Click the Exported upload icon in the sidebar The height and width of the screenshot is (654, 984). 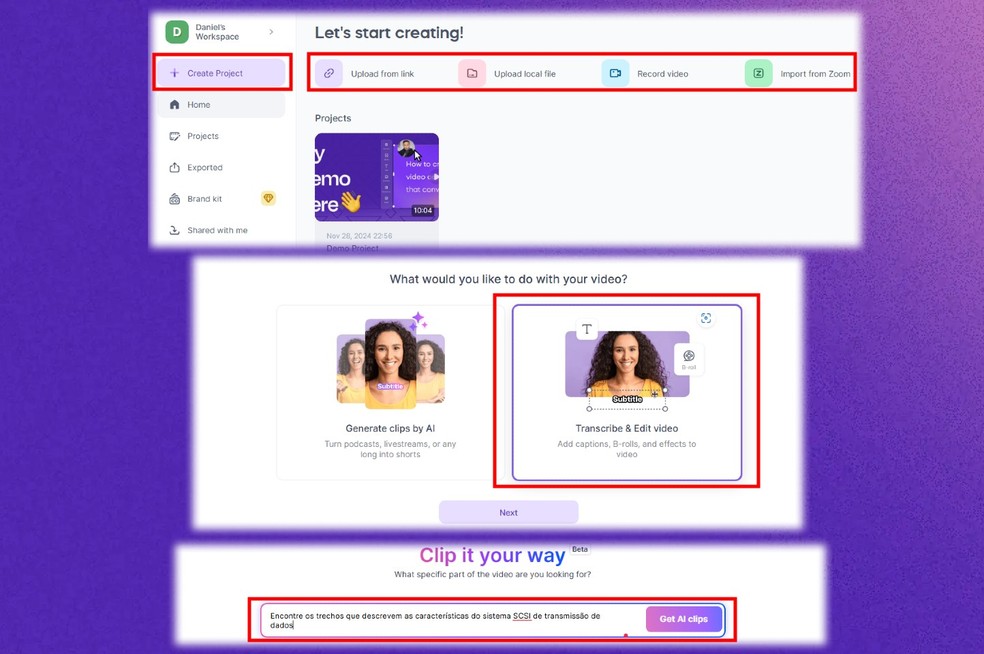(x=174, y=168)
